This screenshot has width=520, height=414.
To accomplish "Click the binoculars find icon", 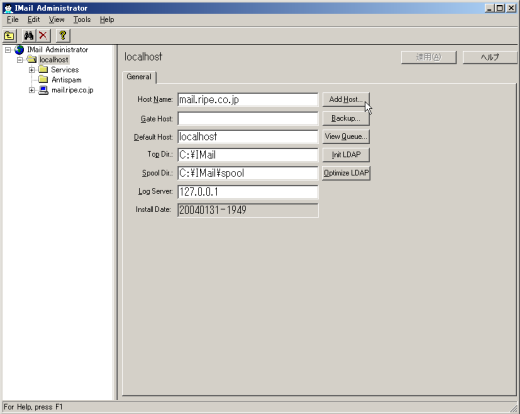I will [29, 35].
